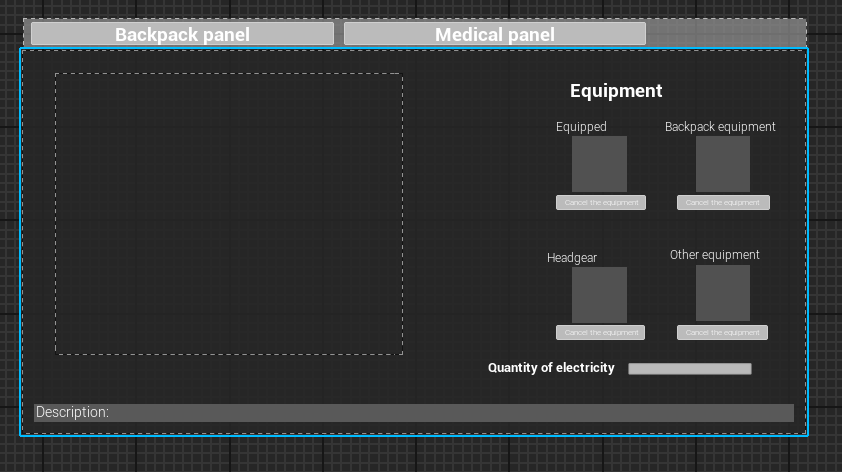Click Cancel the equipment under Equipped
This screenshot has width=842, height=472.
pyautogui.click(x=601, y=202)
